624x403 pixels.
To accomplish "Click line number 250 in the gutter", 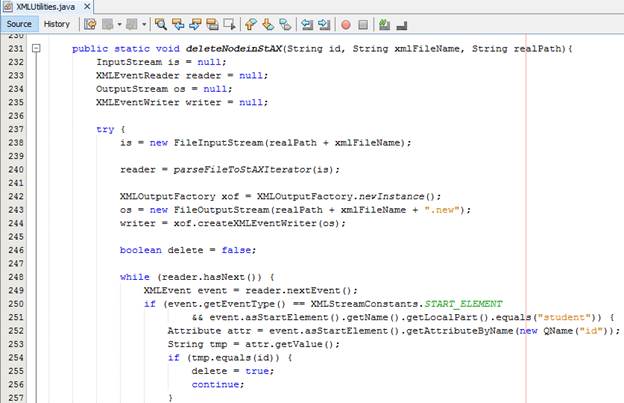I will tap(16, 304).
